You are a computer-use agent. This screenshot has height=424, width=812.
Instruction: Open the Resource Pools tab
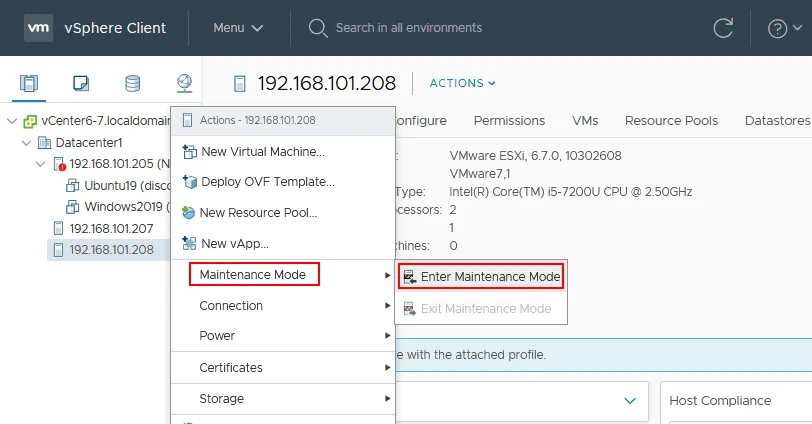click(671, 120)
